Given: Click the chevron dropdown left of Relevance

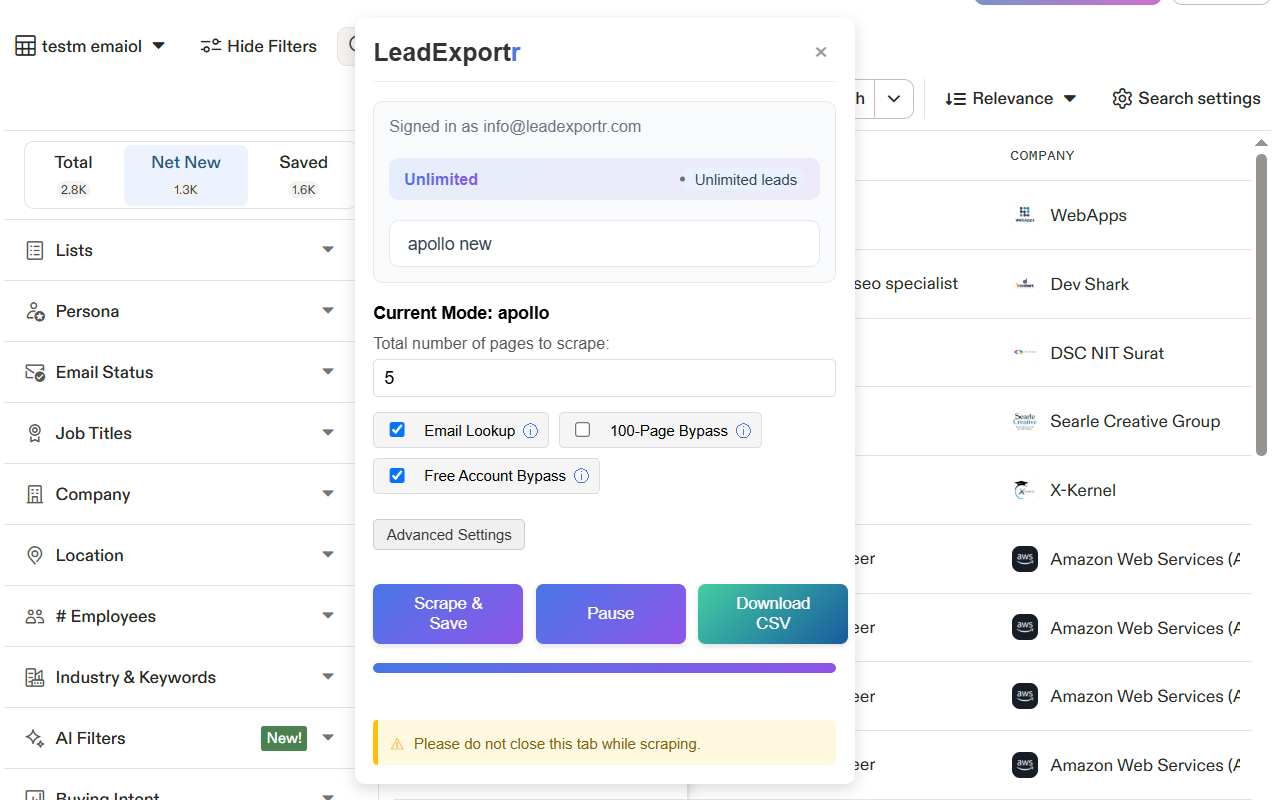Looking at the screenshot, I should point(894,99).
